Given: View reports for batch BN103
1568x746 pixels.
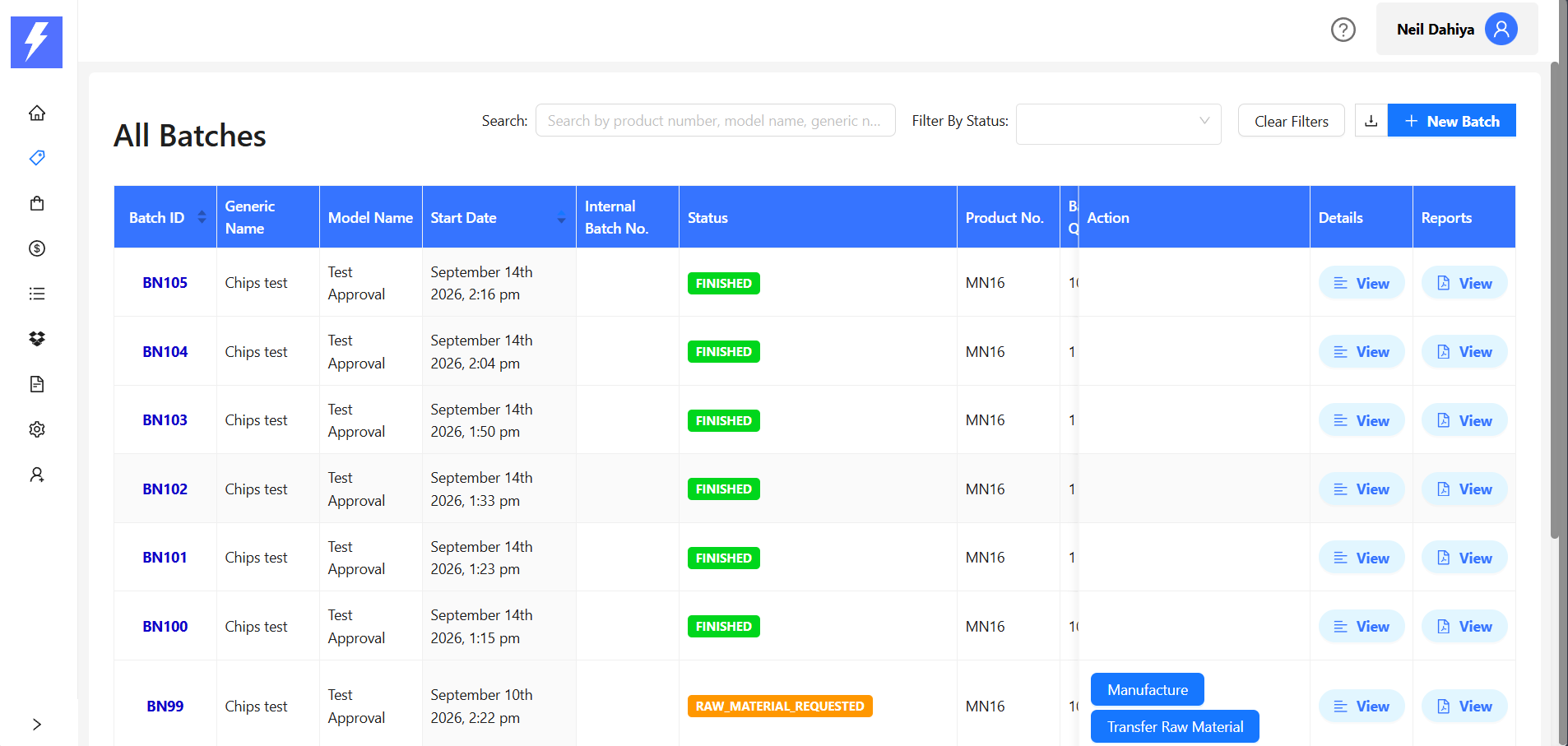Looking at the screenshot, I should pyautogui.click(x=1464, y=420).
